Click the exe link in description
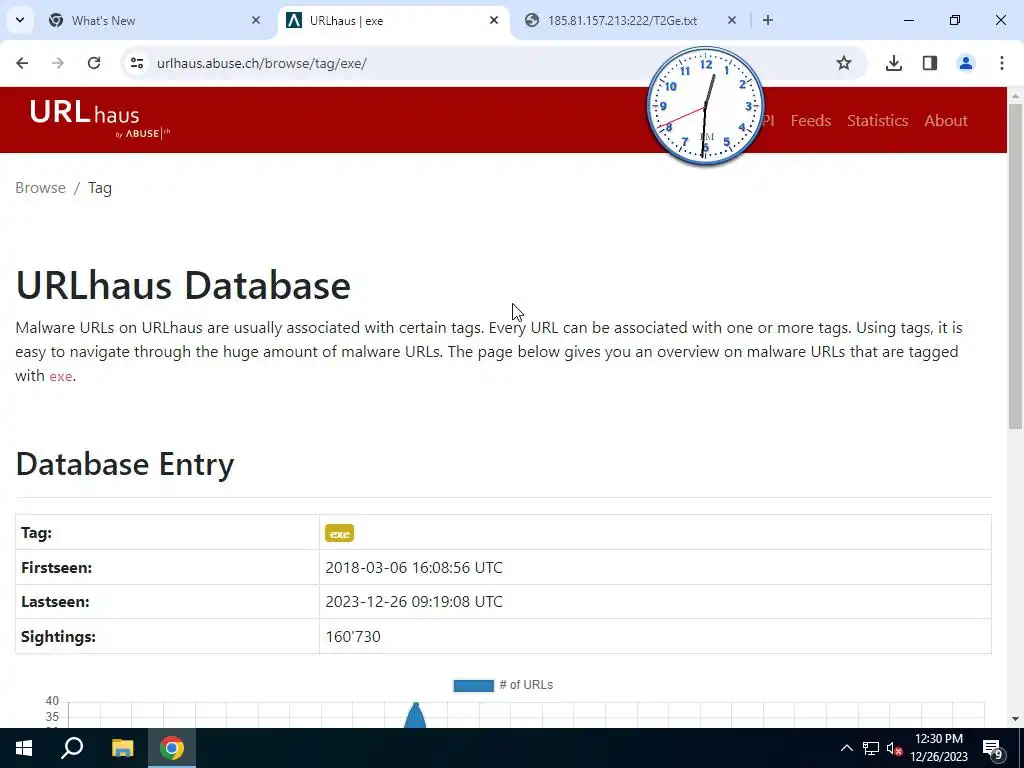1024x768 pixels. click(61, 377)
